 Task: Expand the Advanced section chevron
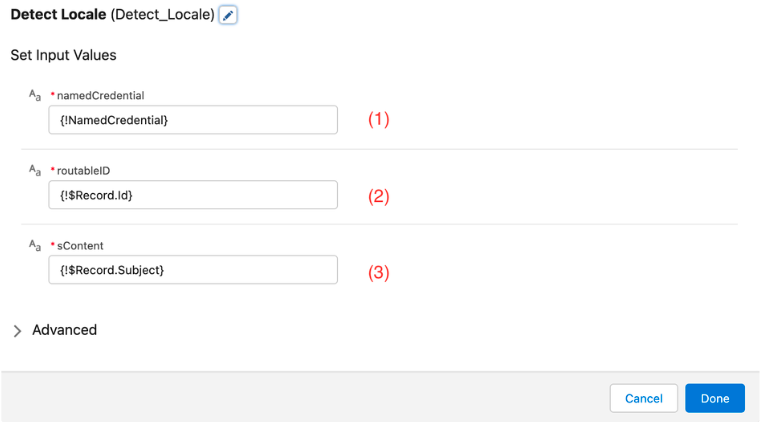coord(17,331)
